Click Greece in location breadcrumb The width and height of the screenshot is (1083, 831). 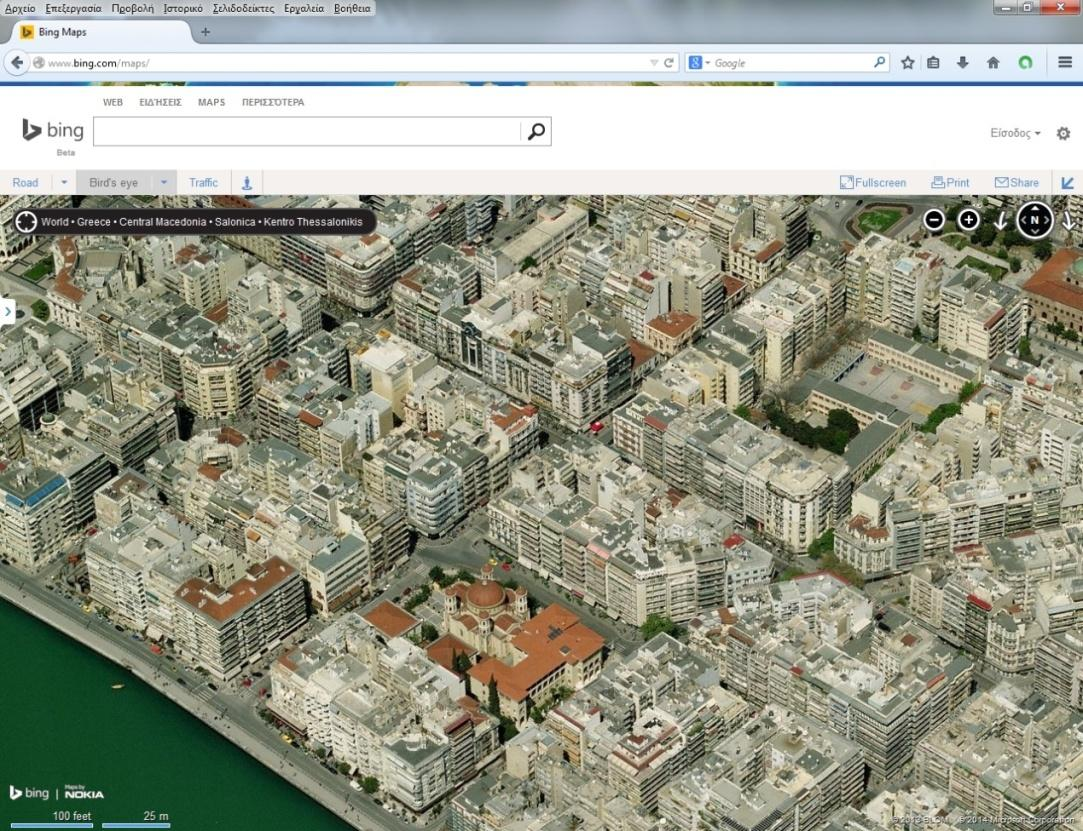[x=93, y=222]
